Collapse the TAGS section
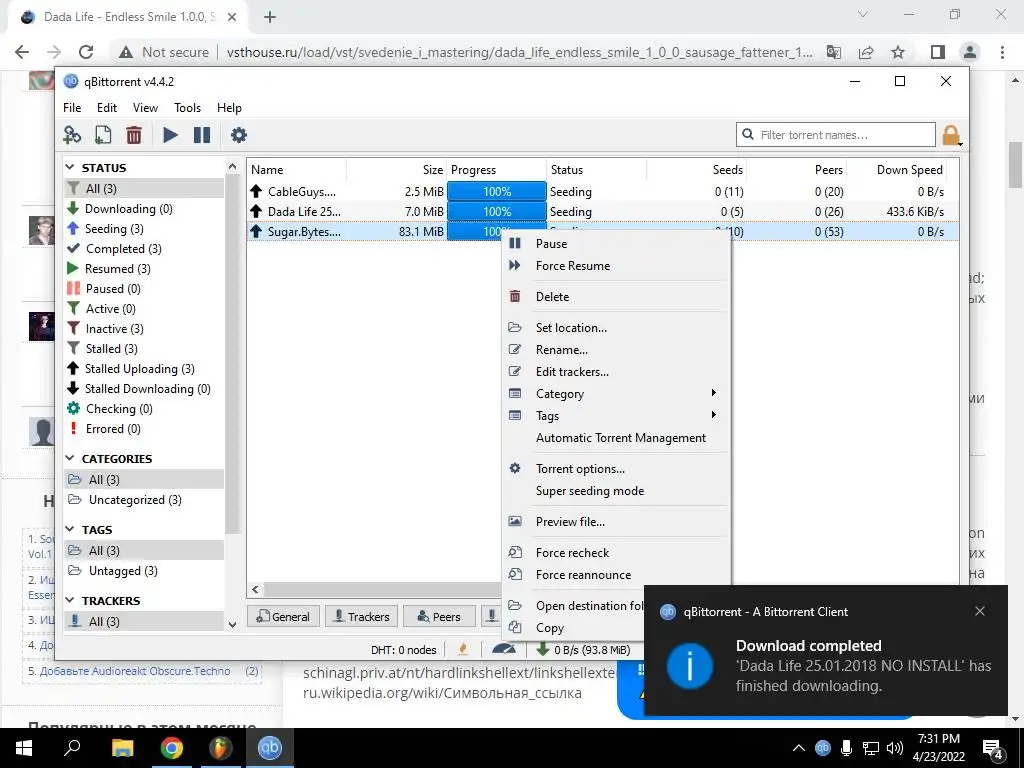Image resolution: width=1024 pixels, height=768 pixels. pyautogui.click(x=71, y=529)
